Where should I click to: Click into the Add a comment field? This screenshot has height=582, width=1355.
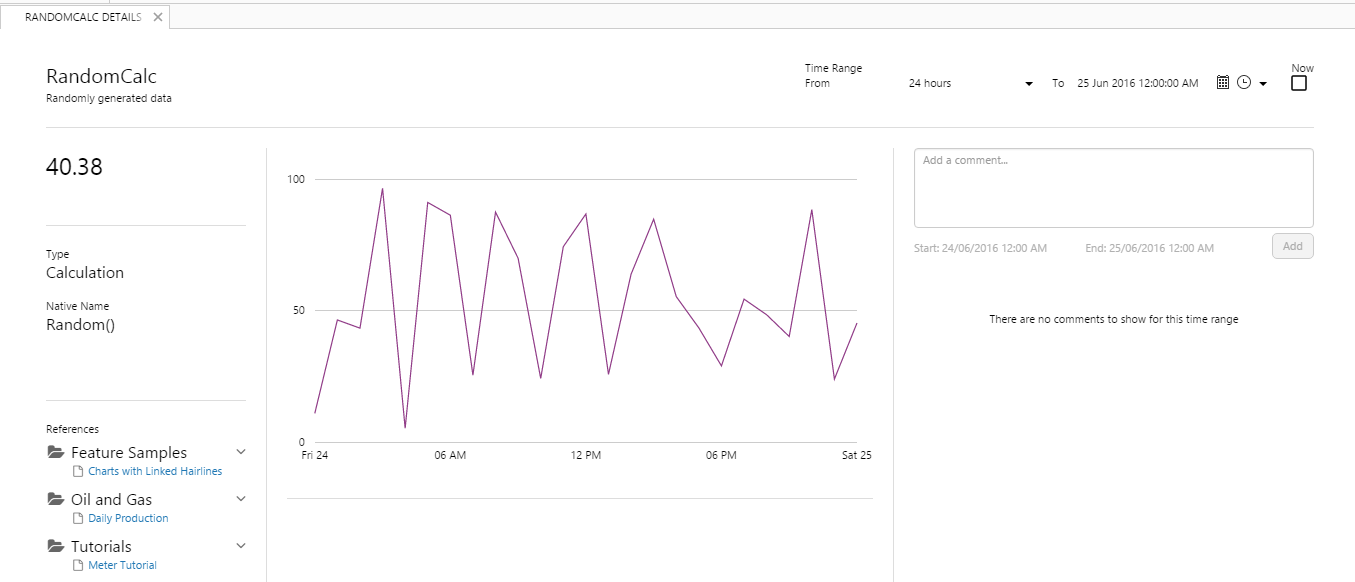pyautogui.click(x=1113, y=188)
